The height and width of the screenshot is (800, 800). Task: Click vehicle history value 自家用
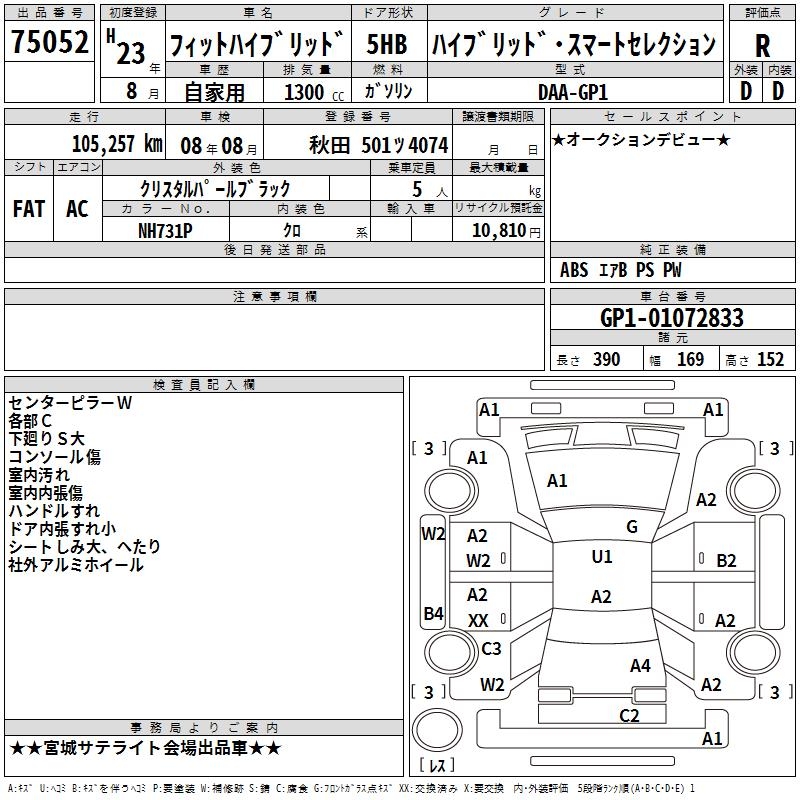[x=214, y=92]
